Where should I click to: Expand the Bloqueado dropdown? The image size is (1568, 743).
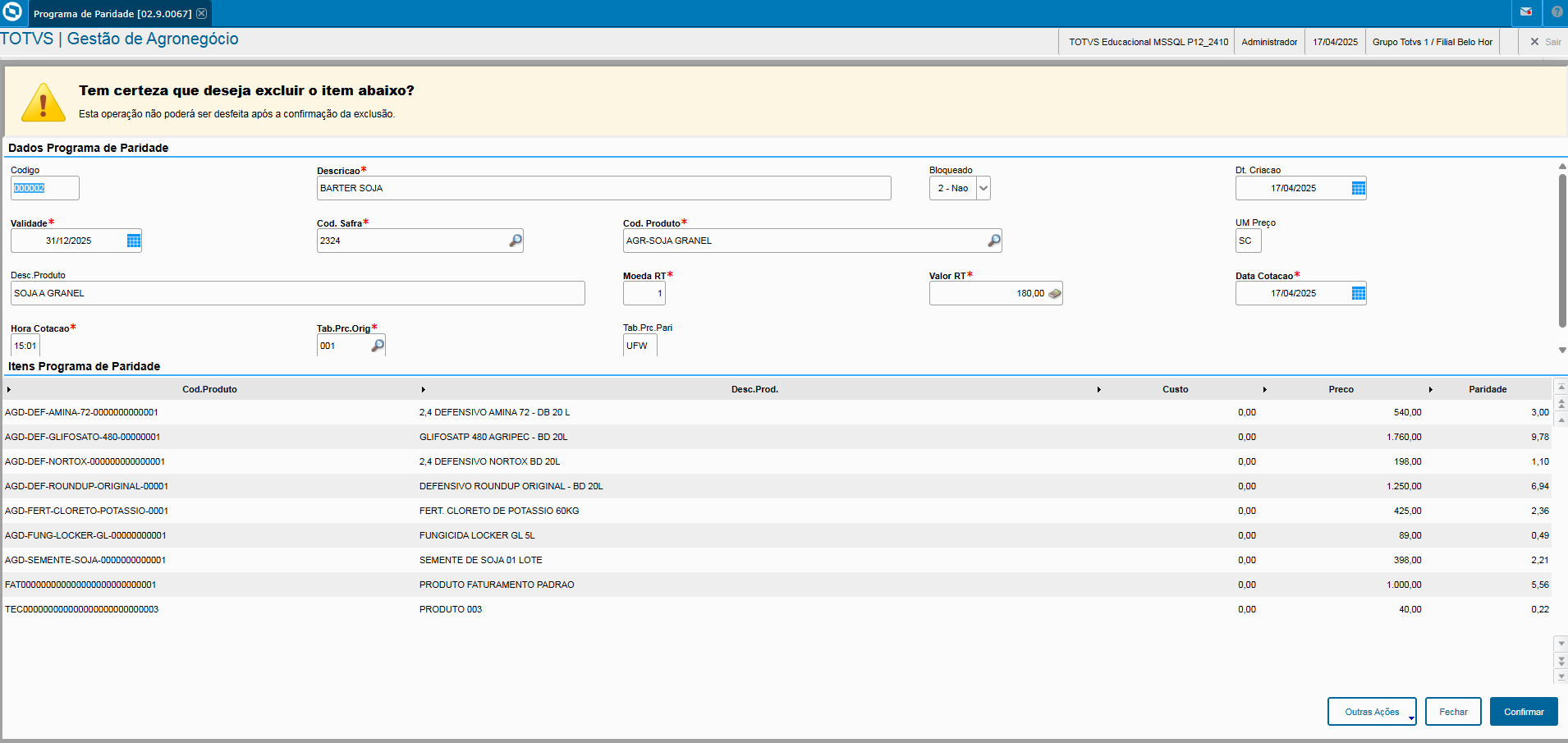point(983,188)
